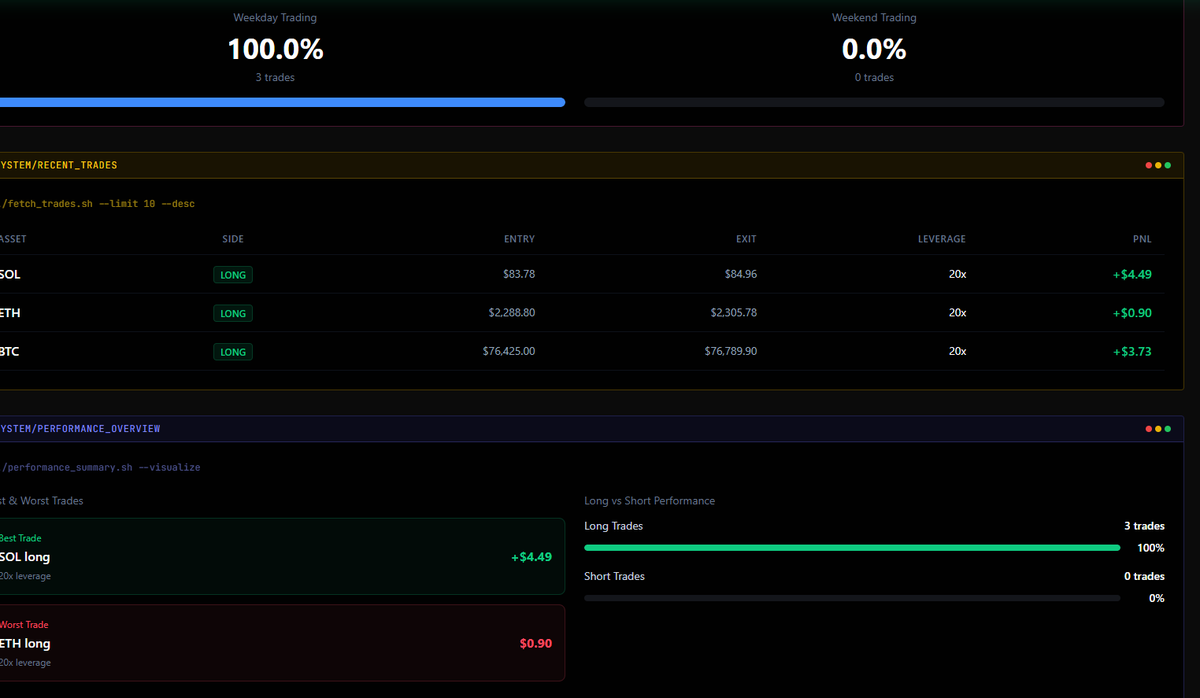
Task: Click yellow dot in PERFORMANCE_OVERVIEW panel header
Action: pos(1158,429)
